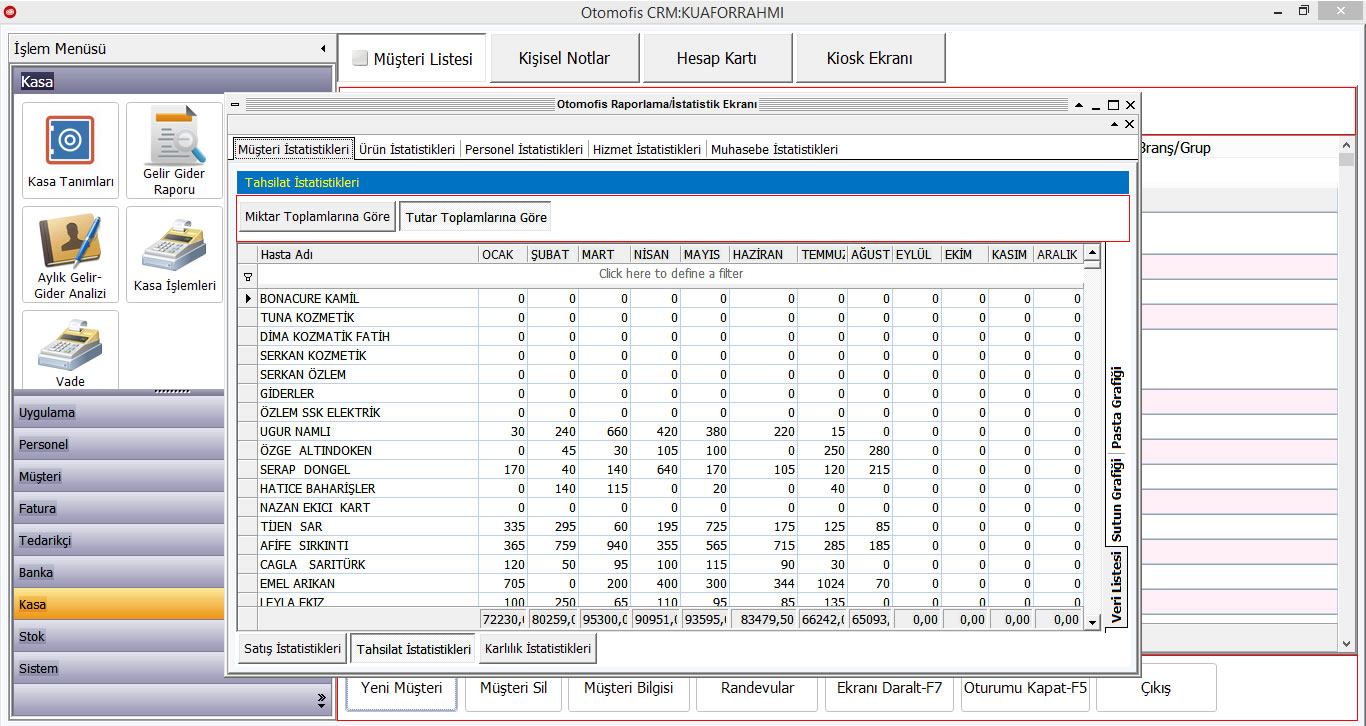Switch to Müşteri İstatistikleri tab
This screenshot has width=1366, height=726.
[293, 149]
